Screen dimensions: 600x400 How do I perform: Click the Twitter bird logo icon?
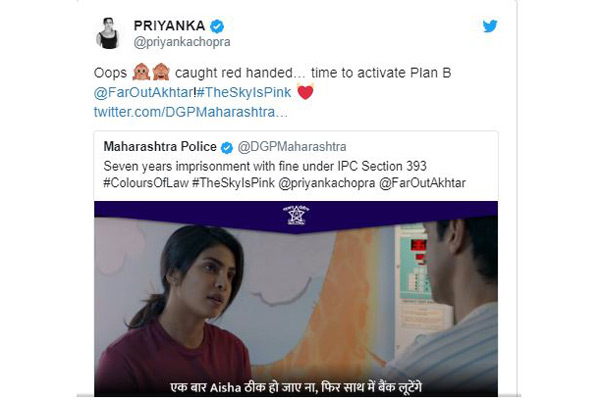click(x=490, y=26)
